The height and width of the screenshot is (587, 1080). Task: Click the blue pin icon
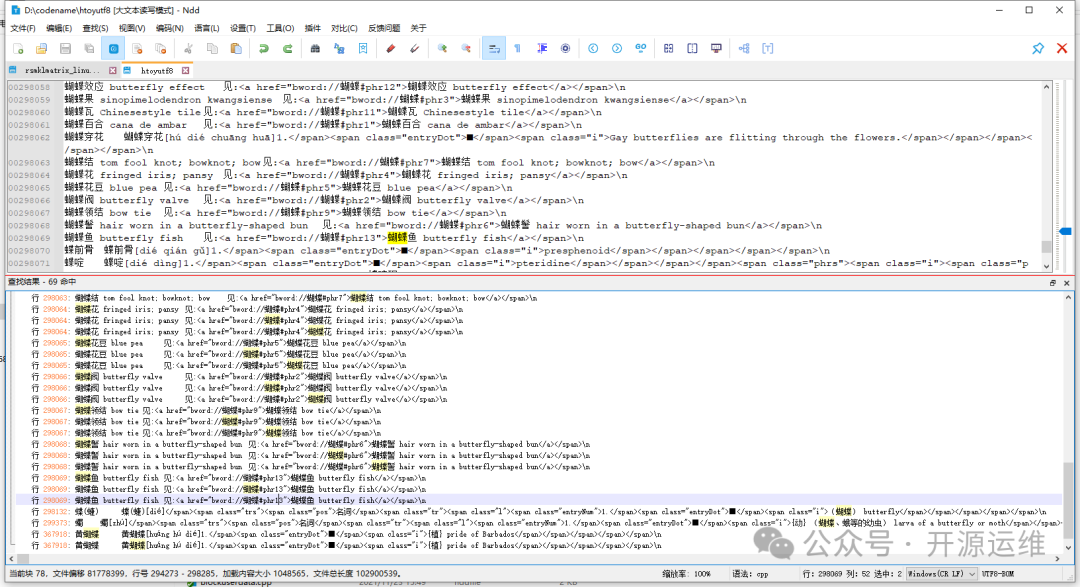point(1038,48)
